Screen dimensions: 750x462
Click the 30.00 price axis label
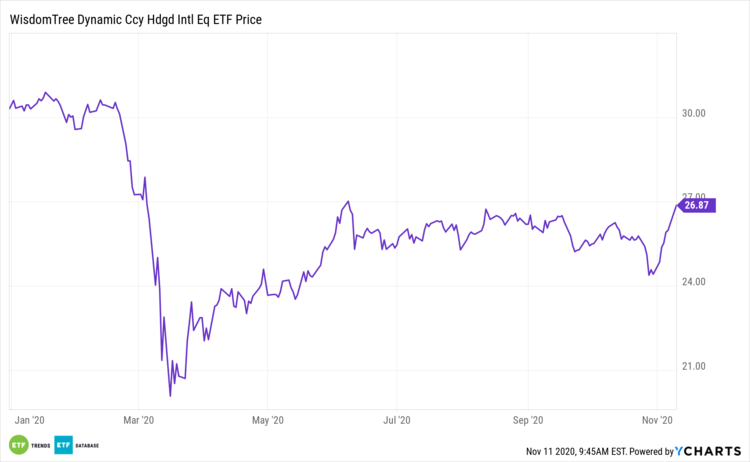click(693, 113)
